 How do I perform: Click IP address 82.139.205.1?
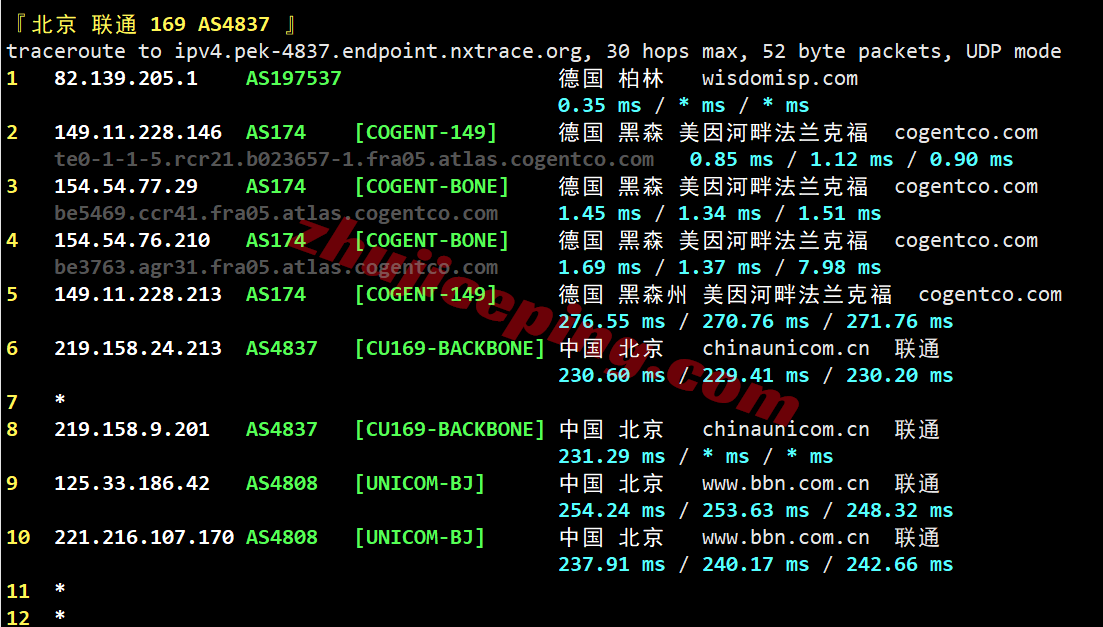pos(126,78)
